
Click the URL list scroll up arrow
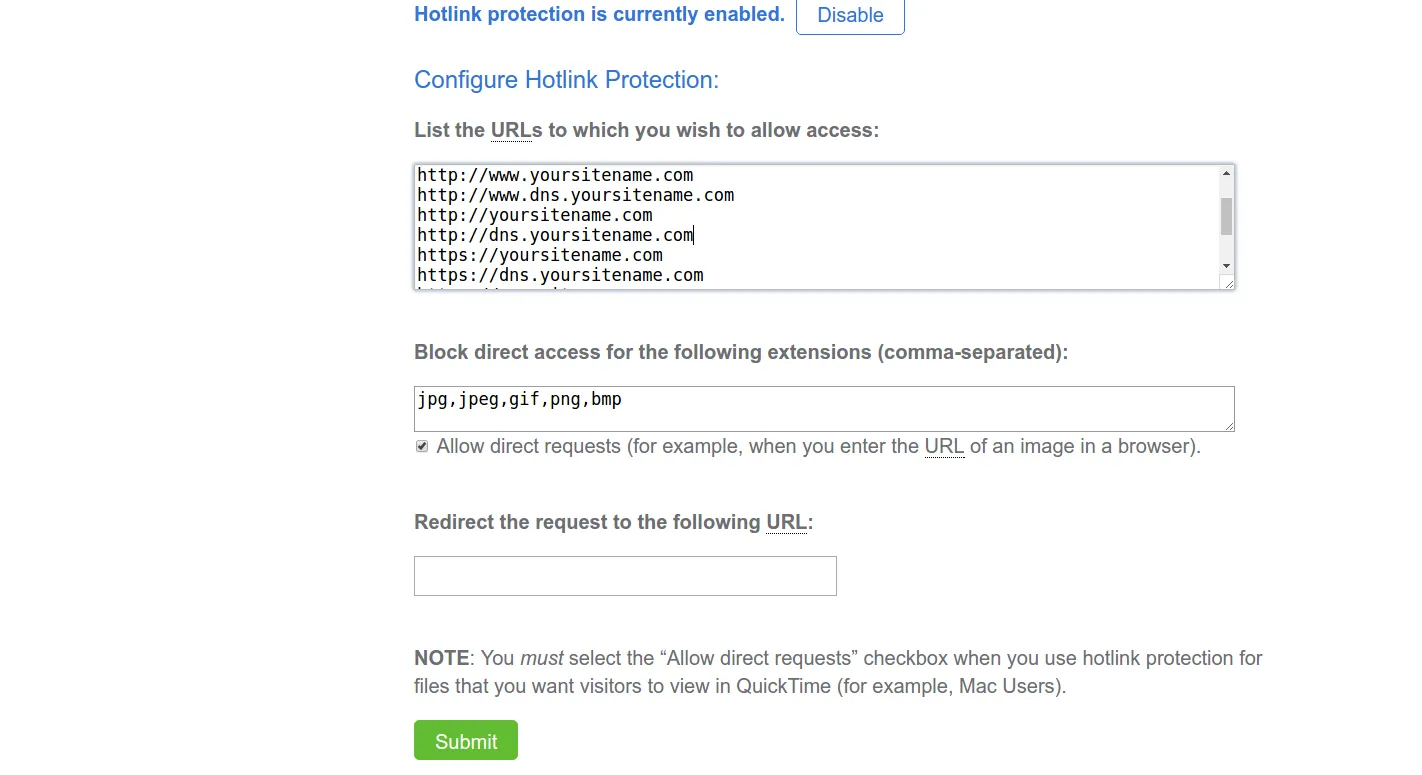1226,174
